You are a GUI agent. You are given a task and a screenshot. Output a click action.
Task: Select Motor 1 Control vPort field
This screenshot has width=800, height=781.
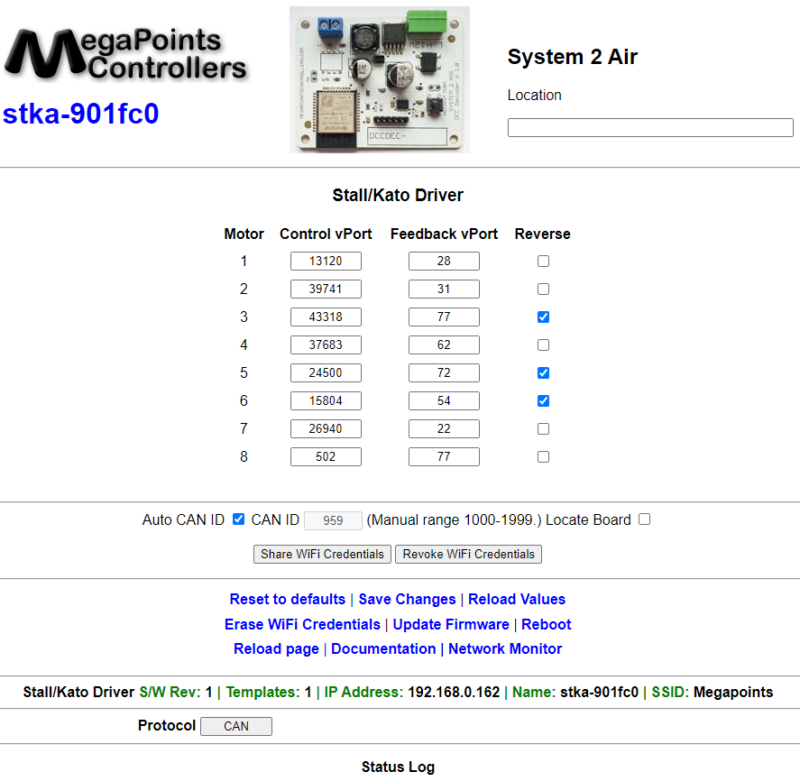coord(326,260)
